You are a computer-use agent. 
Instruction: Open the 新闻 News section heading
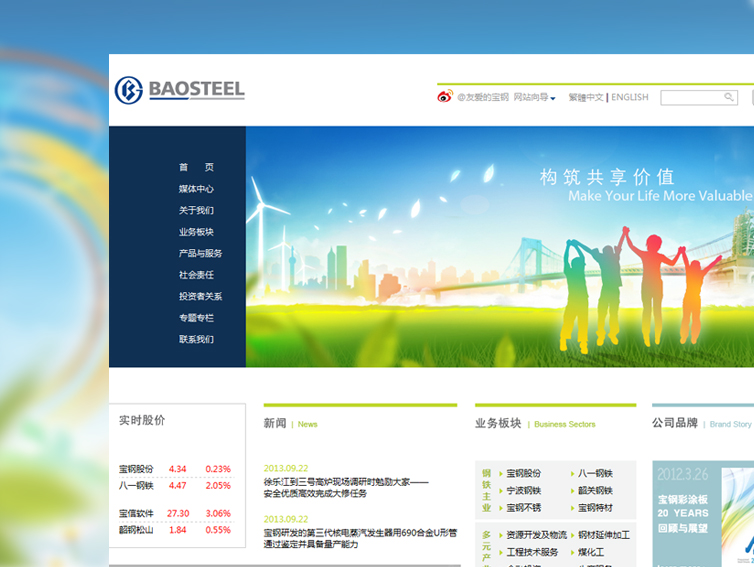[x=290, y=423]
